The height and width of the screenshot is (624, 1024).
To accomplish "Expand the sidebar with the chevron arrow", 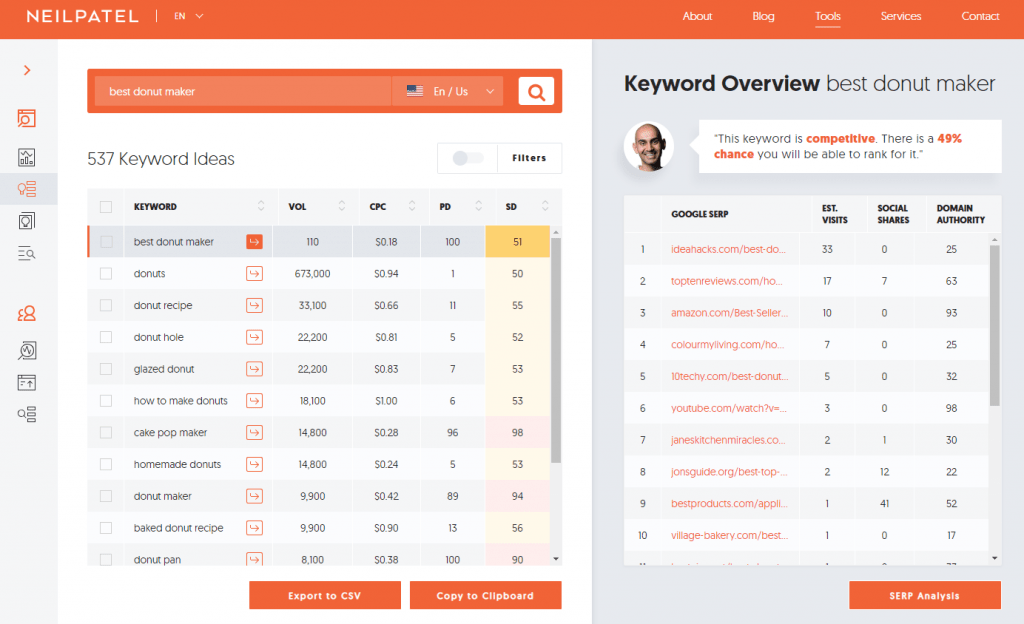I will 27,70.
